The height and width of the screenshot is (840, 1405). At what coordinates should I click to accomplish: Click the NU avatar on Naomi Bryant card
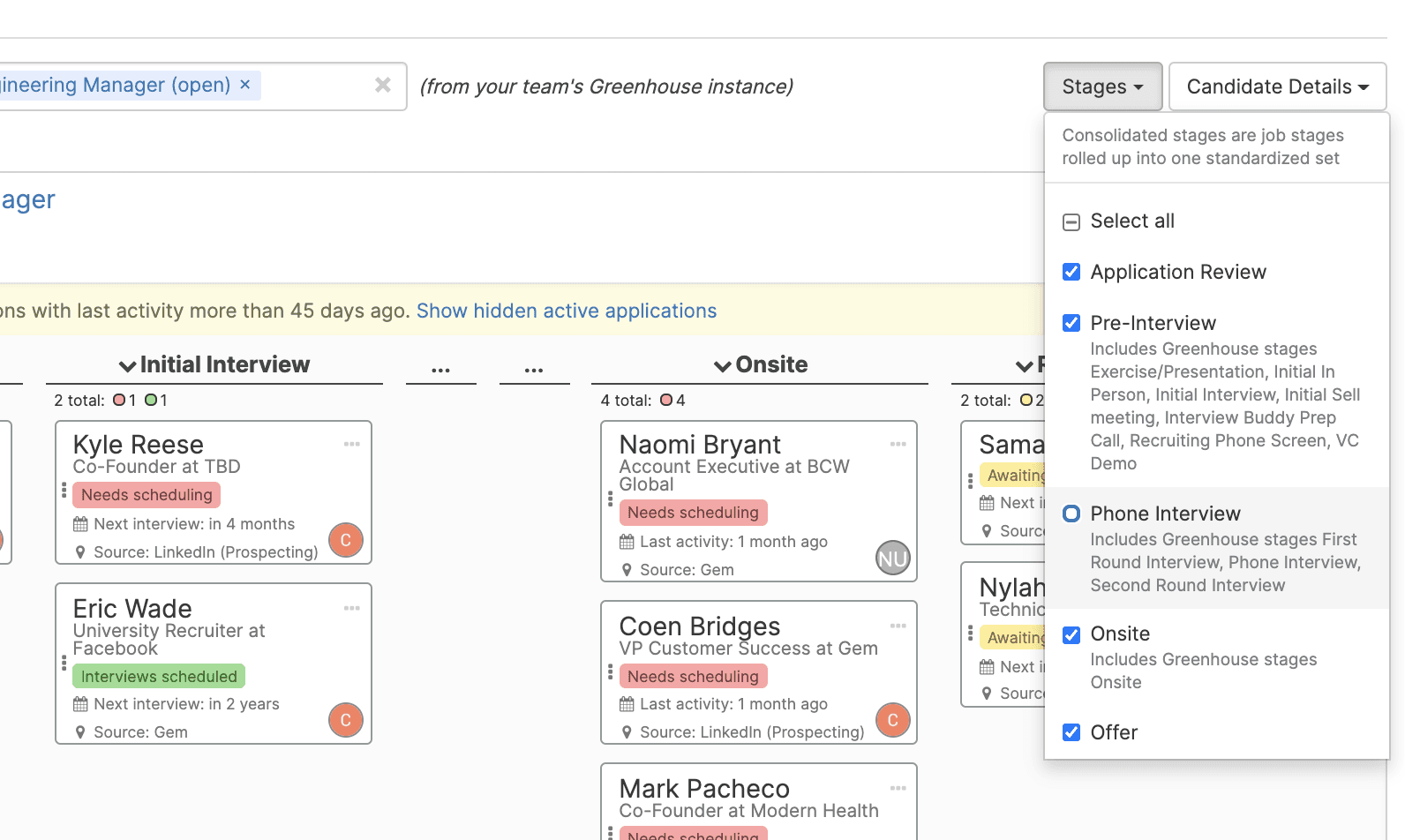click(x=892, y=559)
